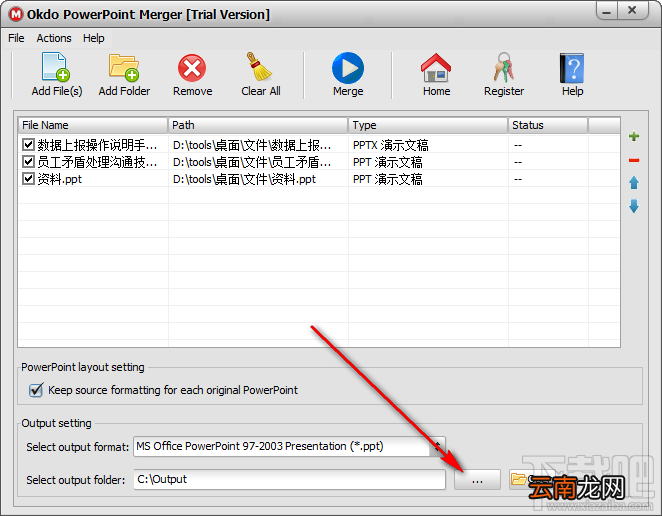Click the Add Folder toolbar icon
The height and width of the screenshot is (516, 662).
coord(124,68)
